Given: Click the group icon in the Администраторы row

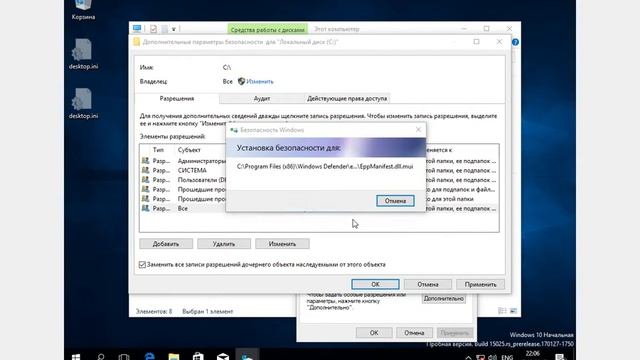Looking at the screenshot, I should pos(145,161).
